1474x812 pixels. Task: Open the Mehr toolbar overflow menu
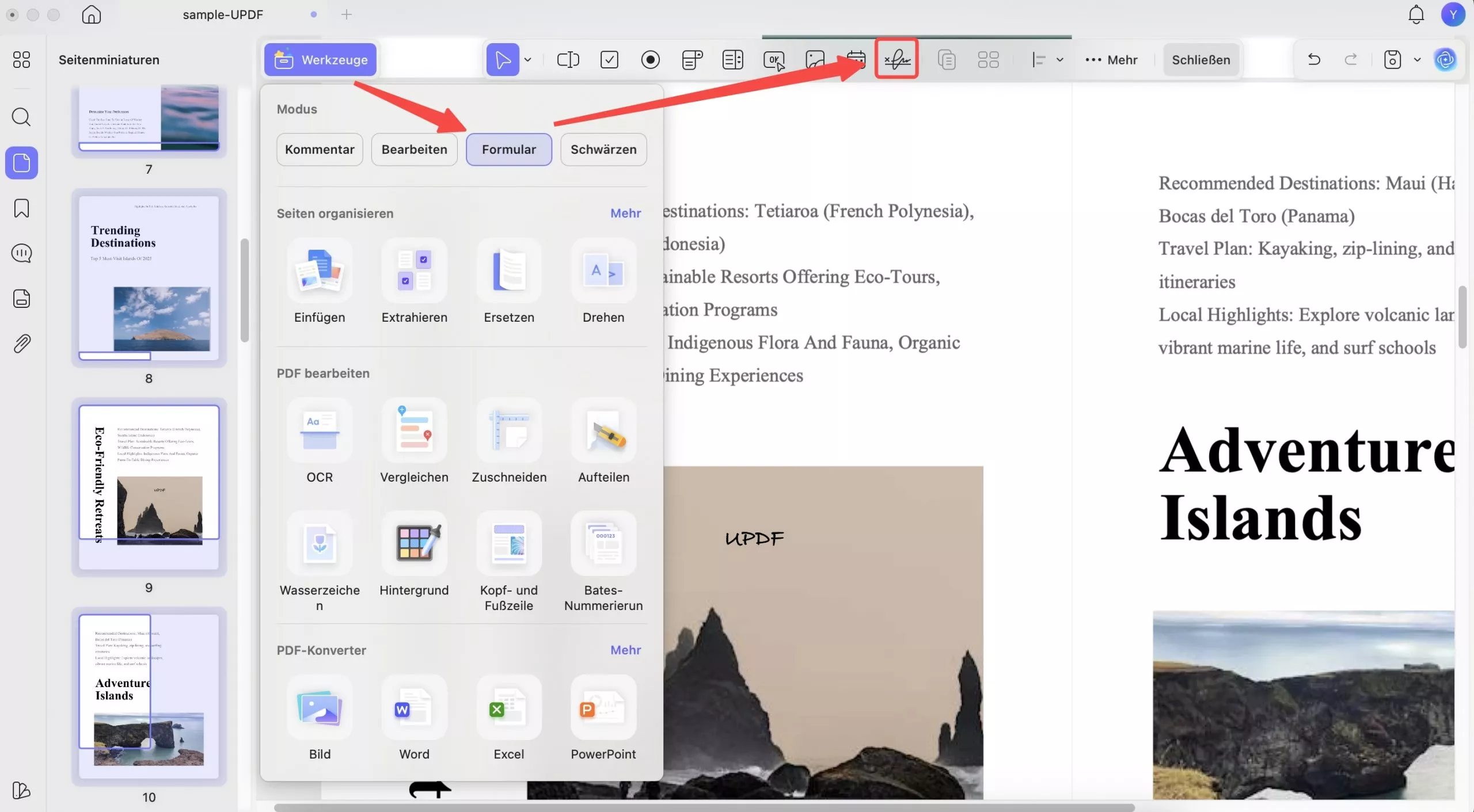tap(1111, 60)
